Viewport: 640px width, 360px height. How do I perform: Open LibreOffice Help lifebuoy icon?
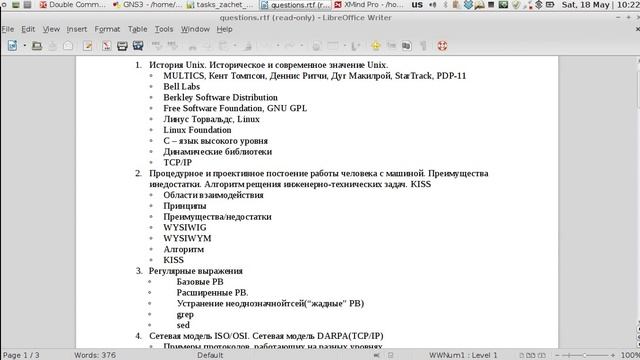coord(442,46)
